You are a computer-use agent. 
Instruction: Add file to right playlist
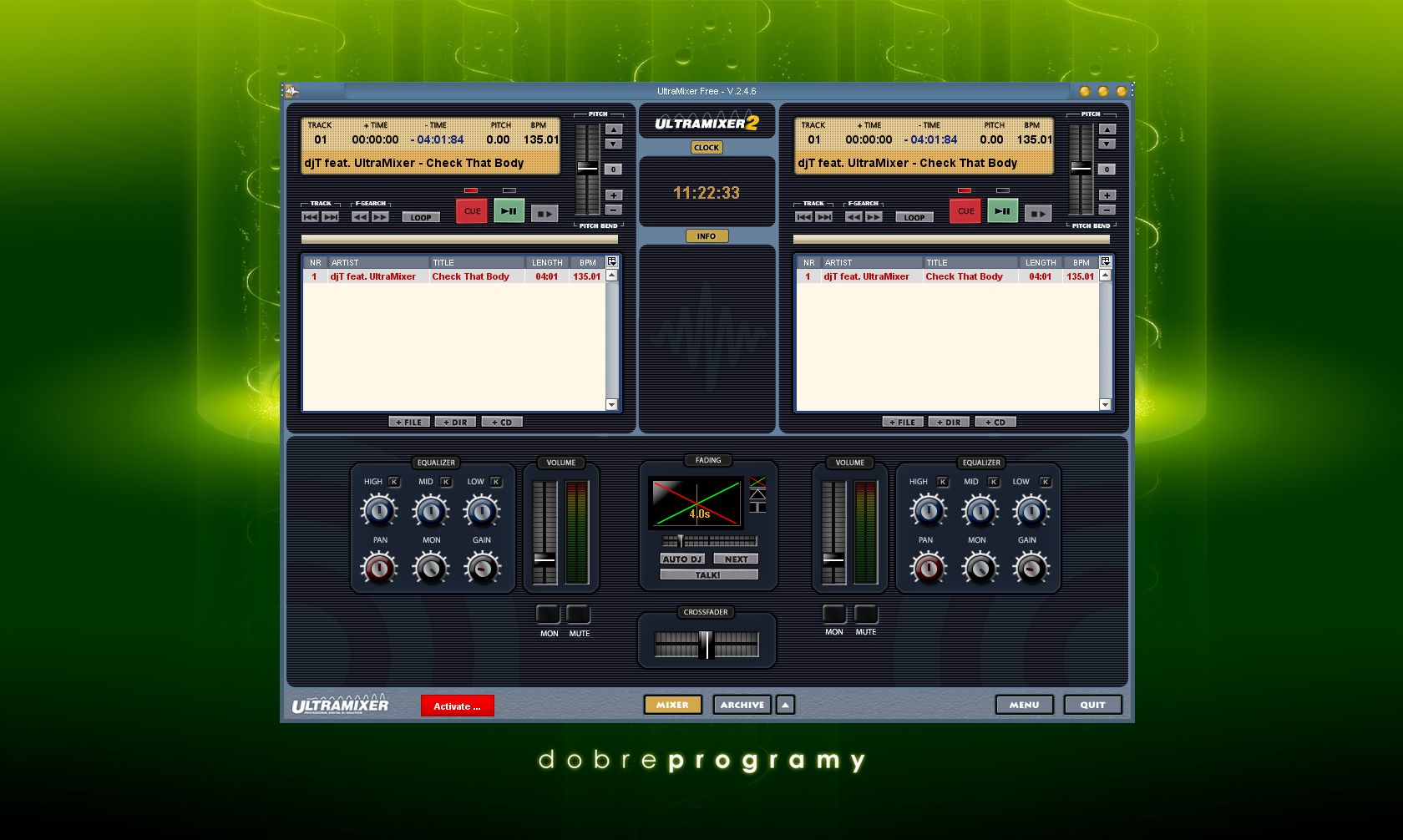coord(903,422)
